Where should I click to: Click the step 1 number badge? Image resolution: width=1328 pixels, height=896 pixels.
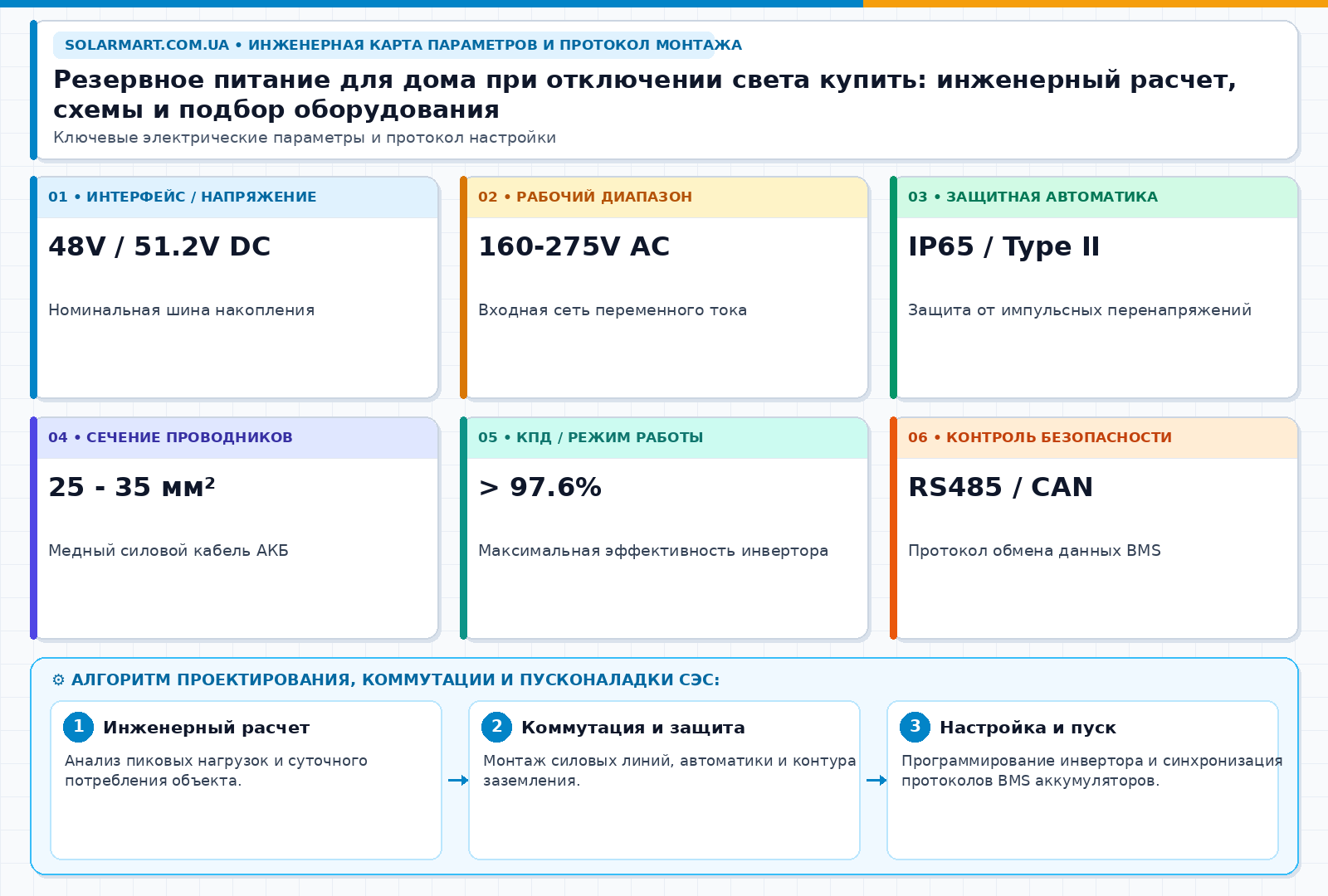tap(79, 727)
